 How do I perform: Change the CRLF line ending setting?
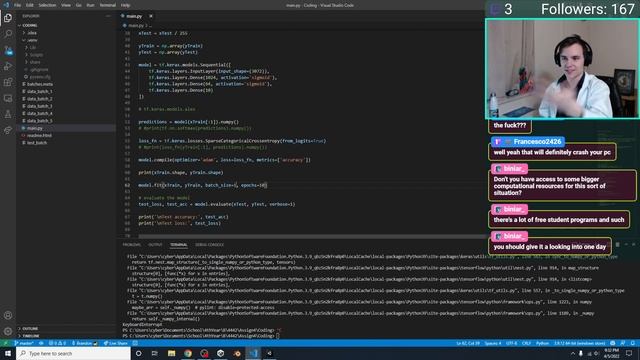(x=526, y=343)
